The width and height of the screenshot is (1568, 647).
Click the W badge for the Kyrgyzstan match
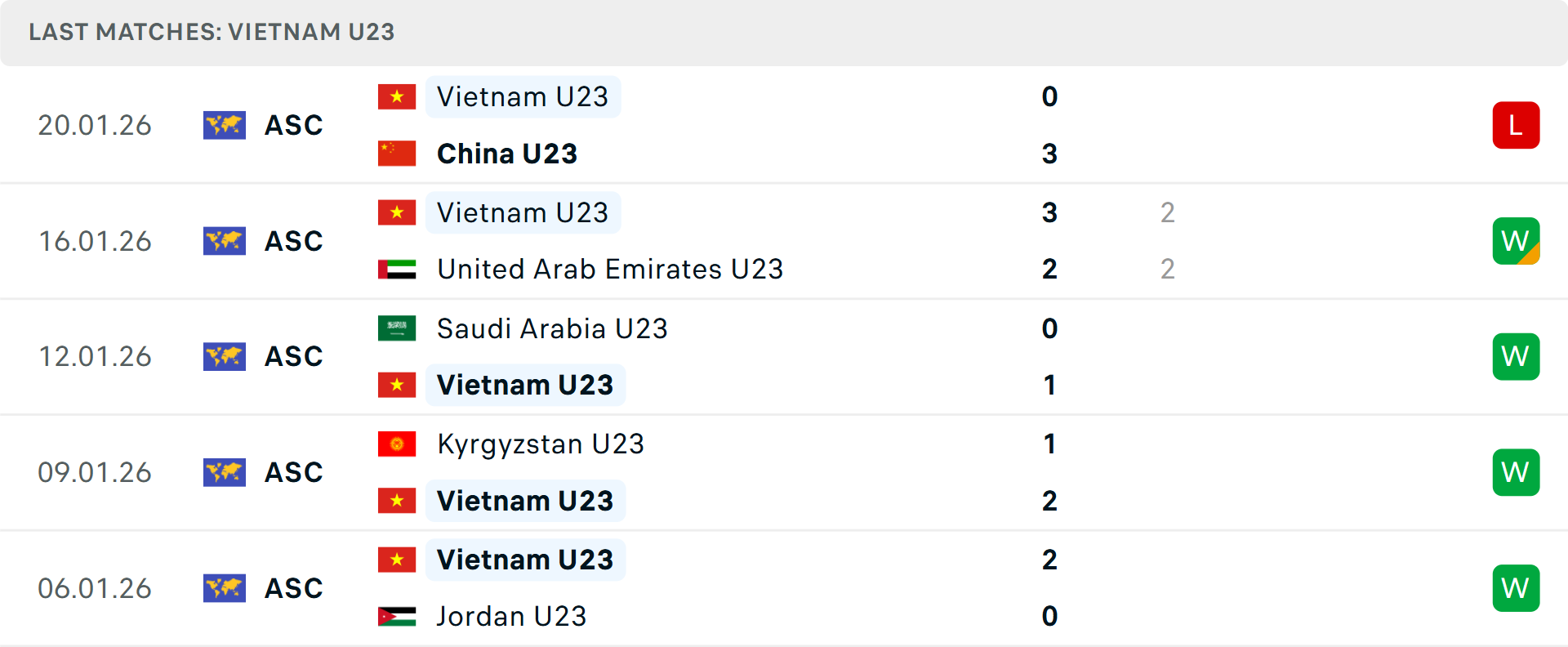(x=1516, y=473)
